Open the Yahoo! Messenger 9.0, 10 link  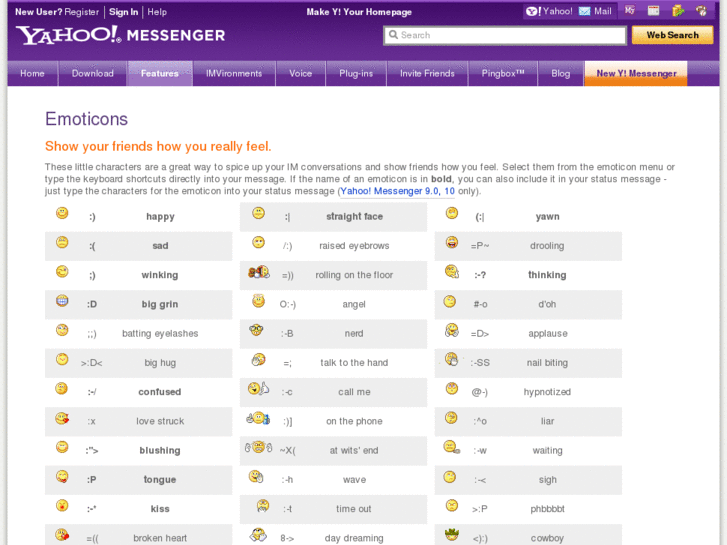point(397,191)
